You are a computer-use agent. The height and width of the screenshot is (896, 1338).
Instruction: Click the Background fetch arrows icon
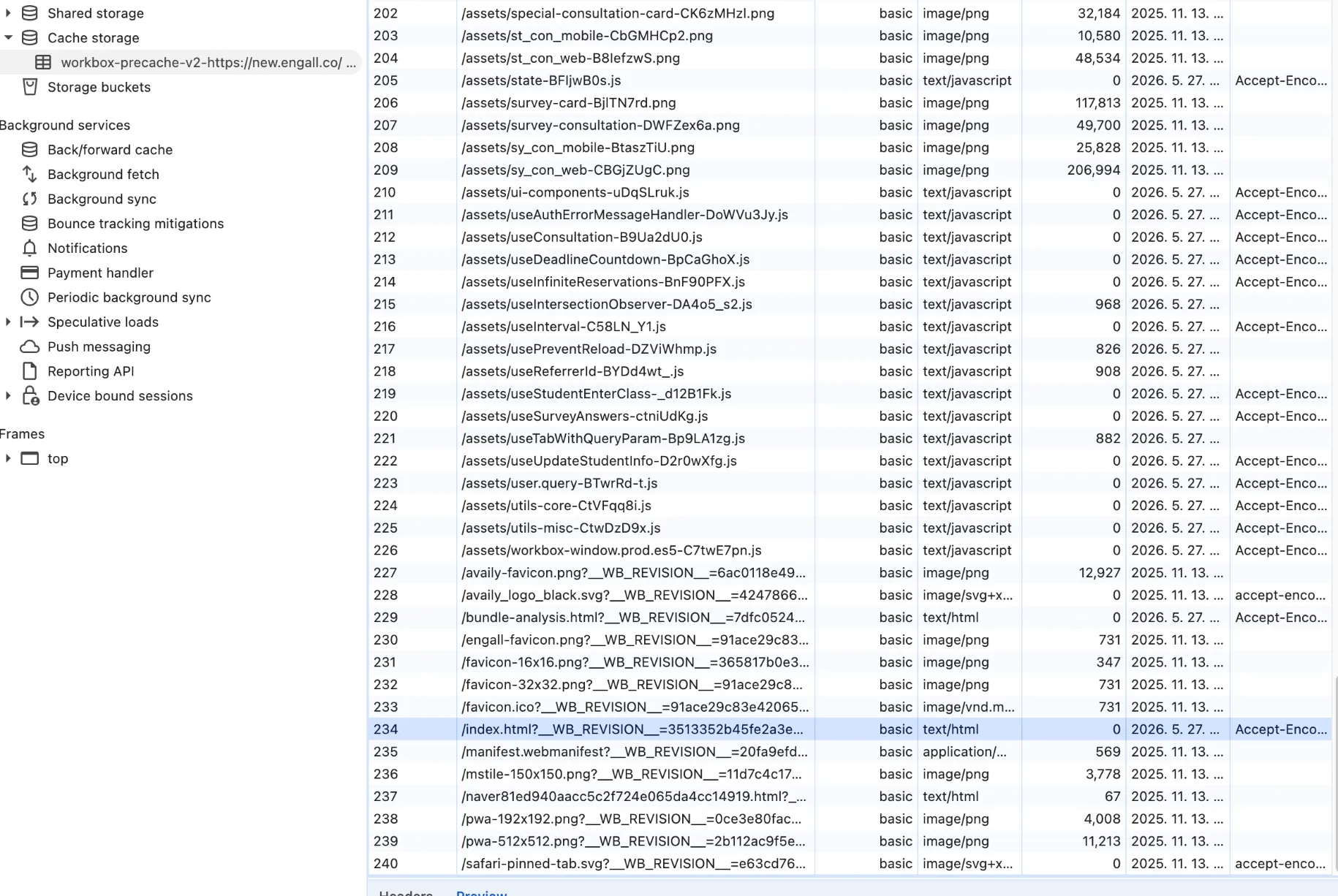(29, 174)
